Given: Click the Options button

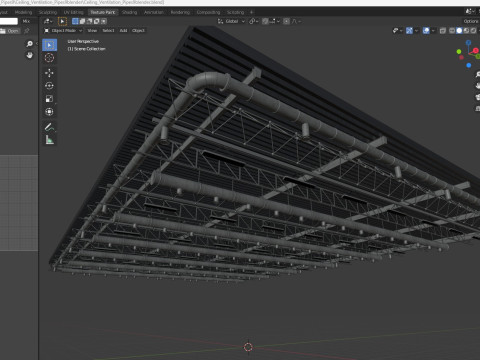Looking at the screenshot, I should click(x=471, y=21).
